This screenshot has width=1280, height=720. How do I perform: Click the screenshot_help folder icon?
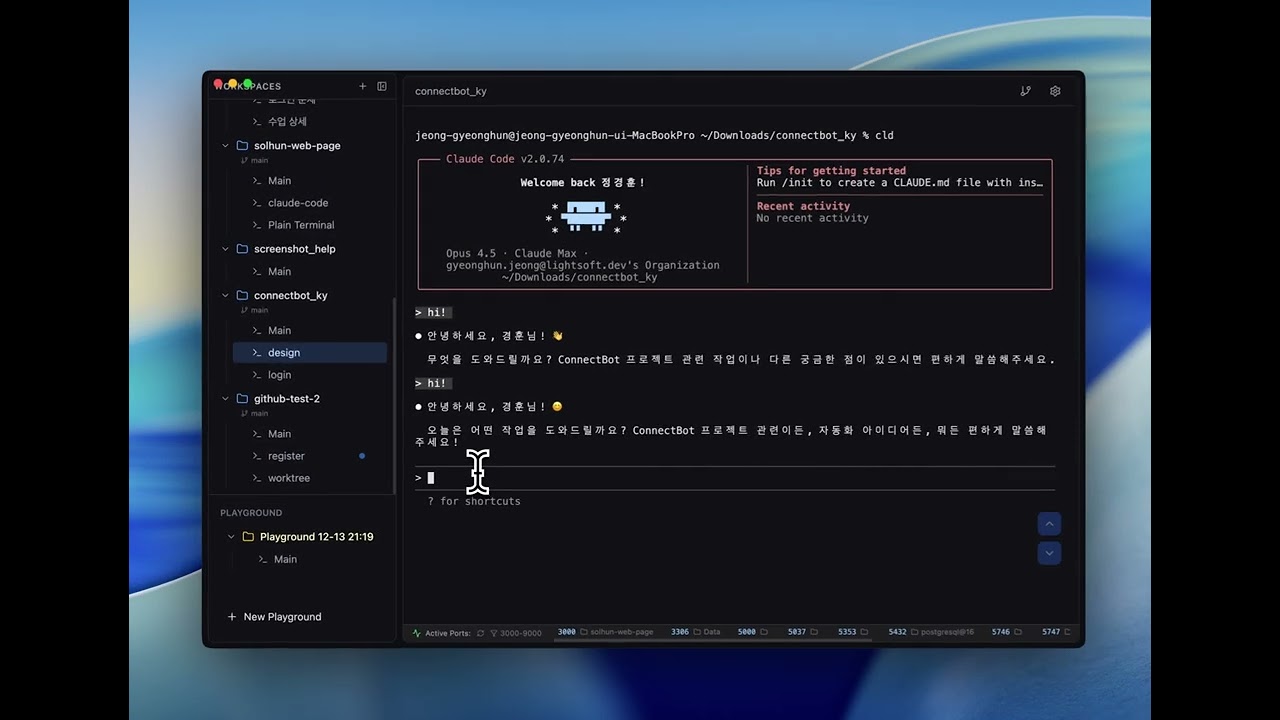pos(242,249)
